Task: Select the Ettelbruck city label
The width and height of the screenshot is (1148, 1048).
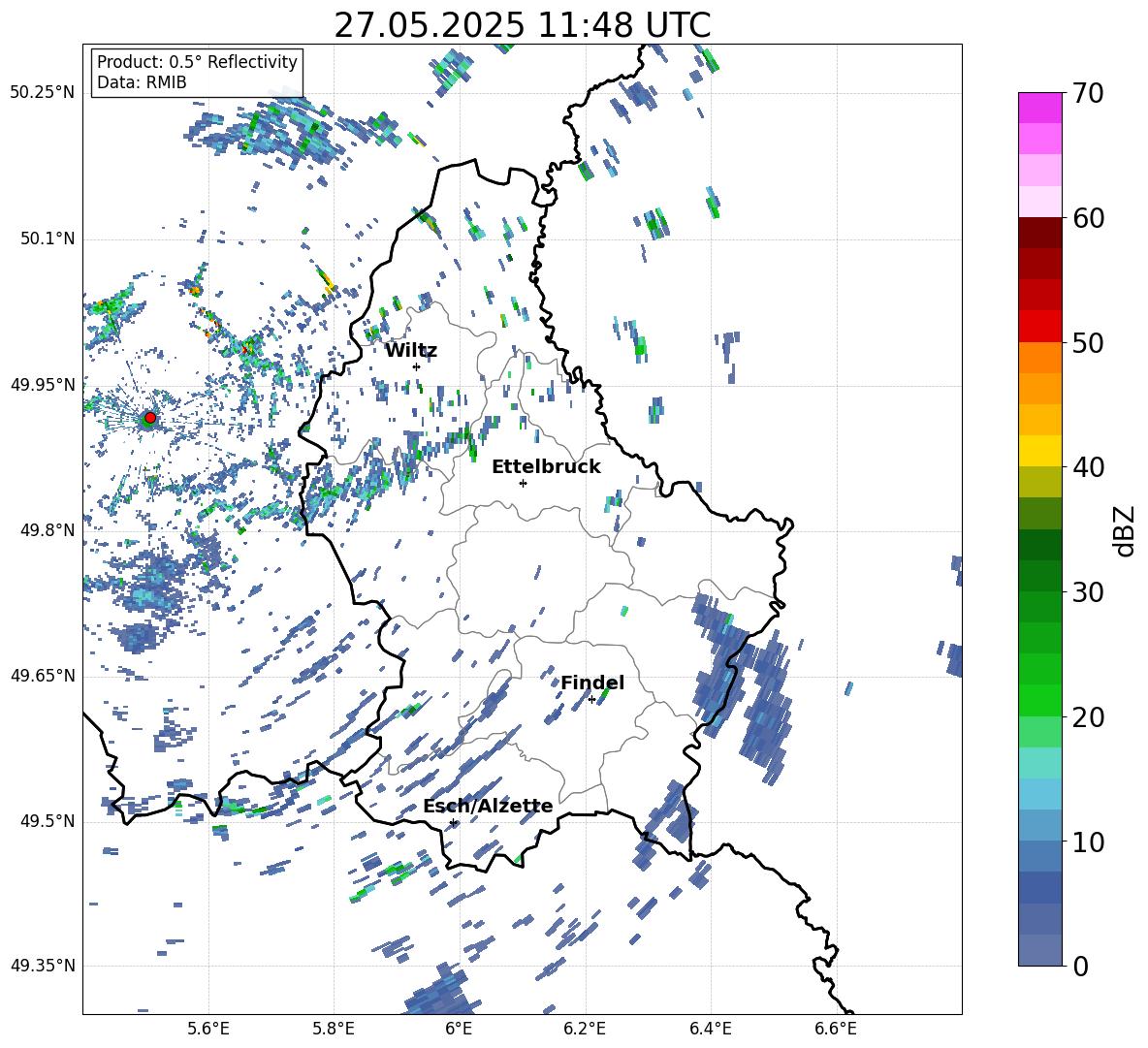Action: click(546, 467)
